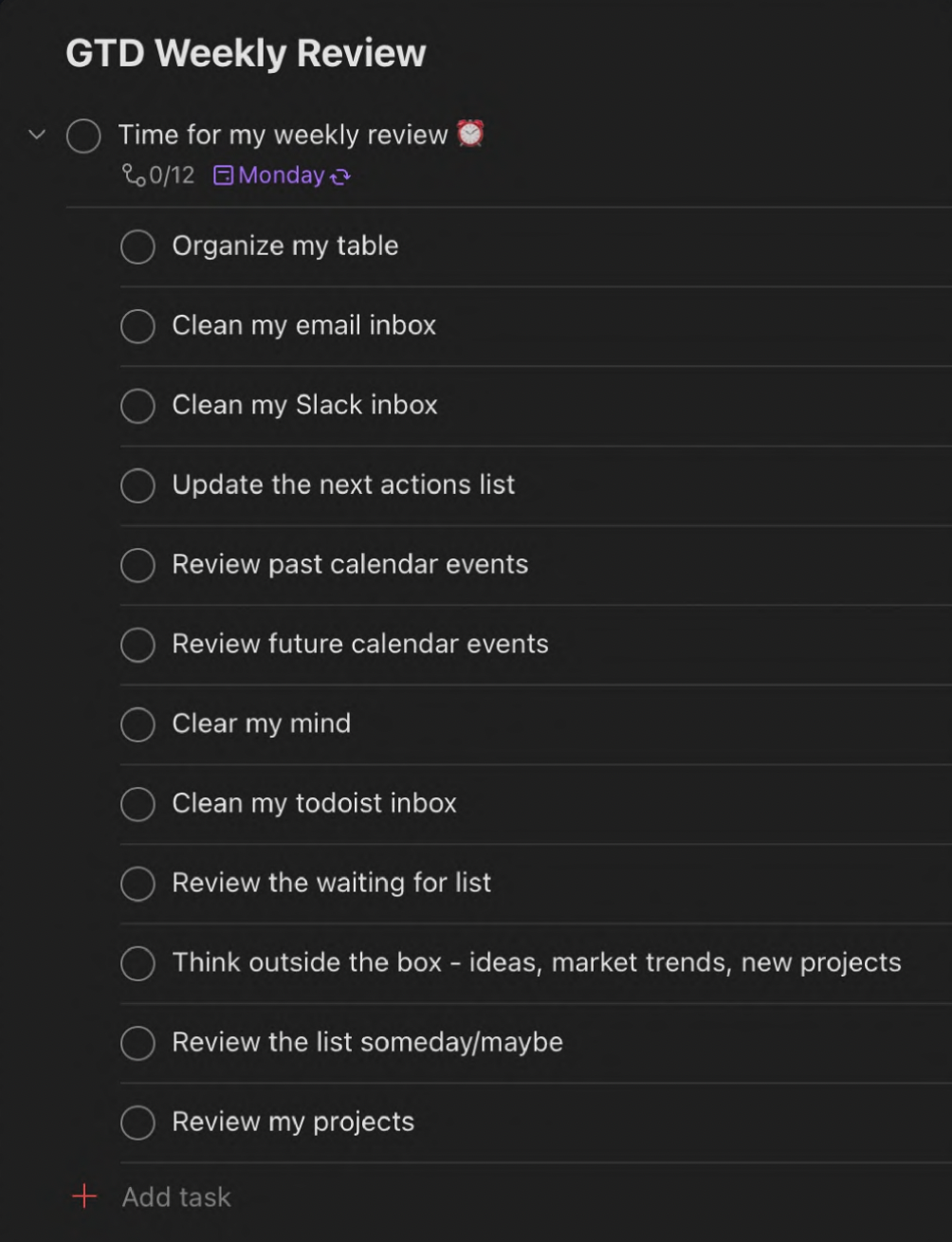Open 'Think outside the box' task details
952x1242 pixels.
tap(537, 962)
